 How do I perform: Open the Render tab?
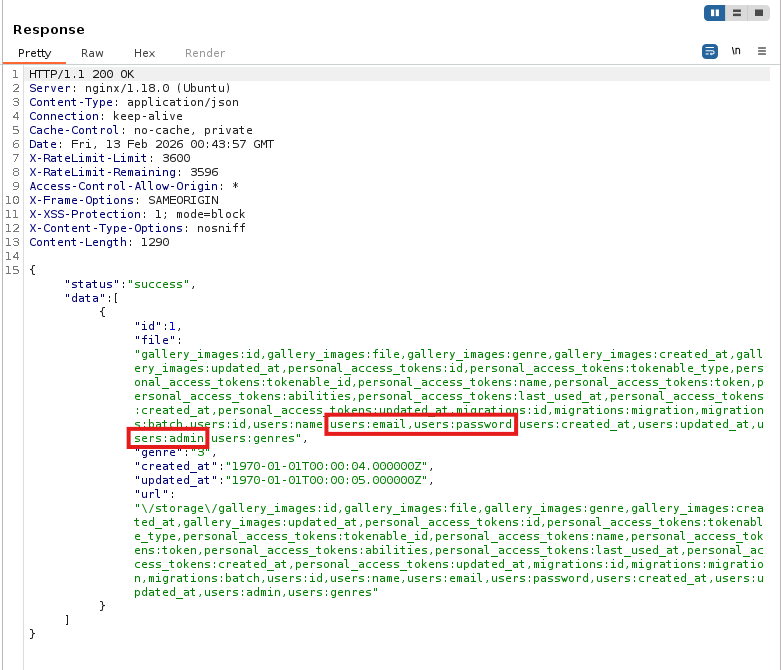pyautogui.click(x=205, y=53)
